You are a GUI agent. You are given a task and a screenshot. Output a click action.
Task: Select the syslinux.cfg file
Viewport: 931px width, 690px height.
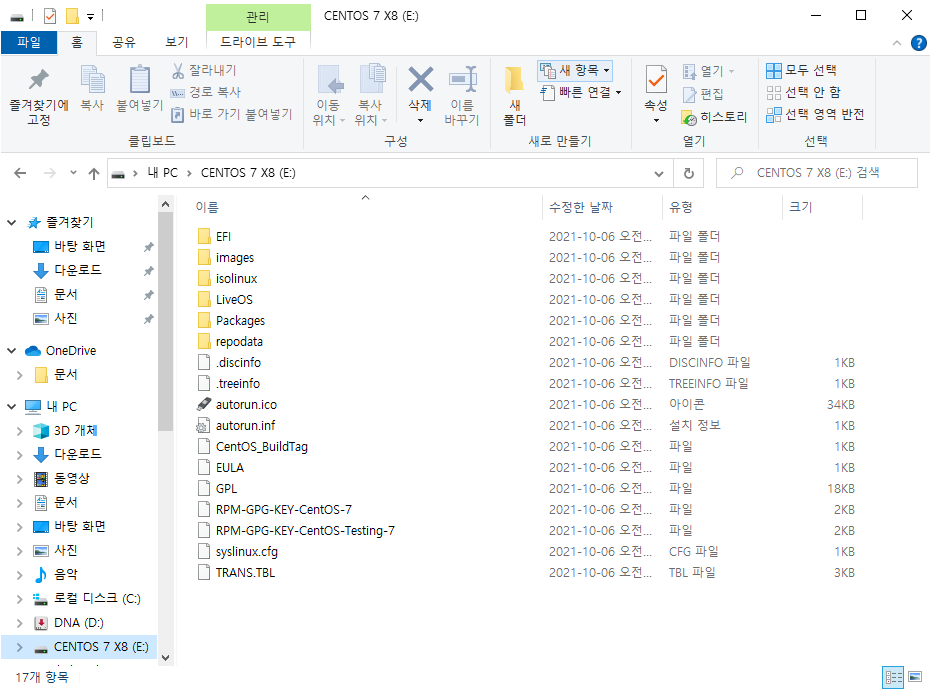(x=246, y=552)
